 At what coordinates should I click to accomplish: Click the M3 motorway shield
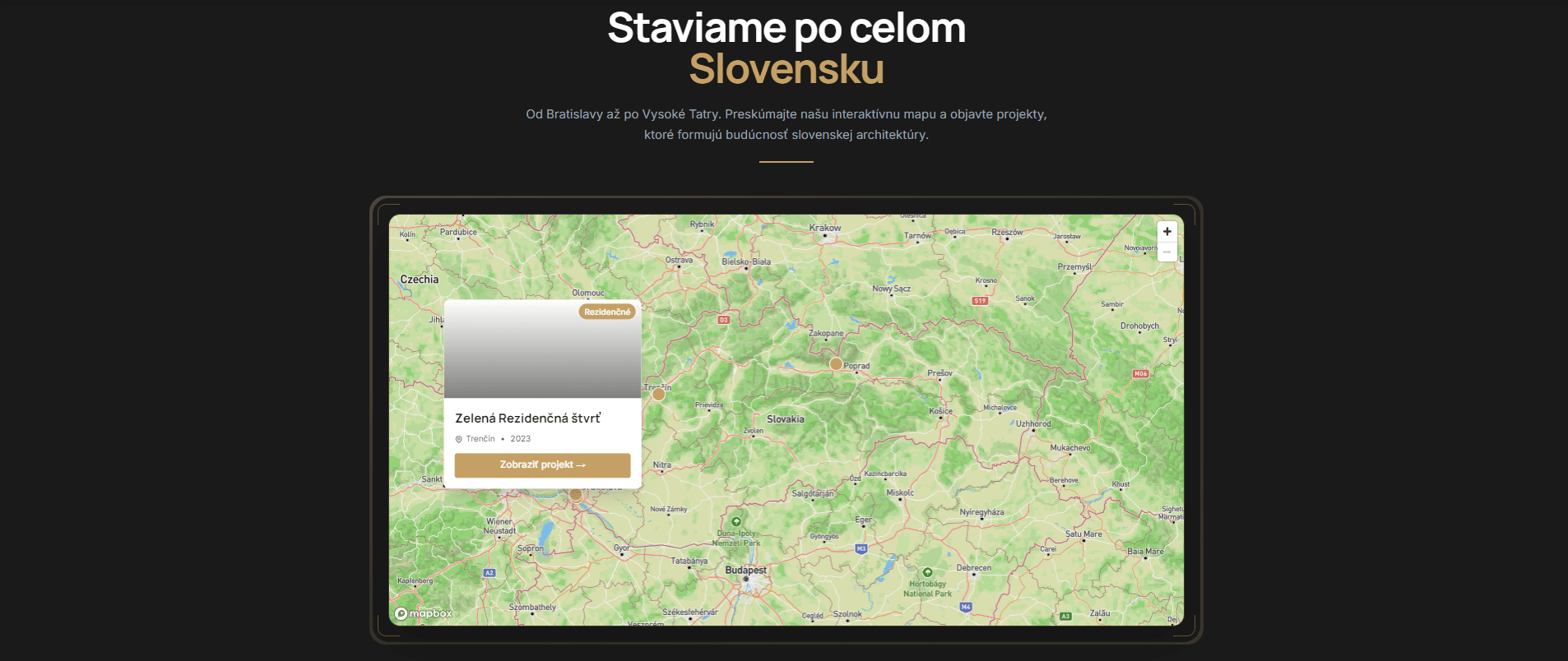tap(861, 548)
